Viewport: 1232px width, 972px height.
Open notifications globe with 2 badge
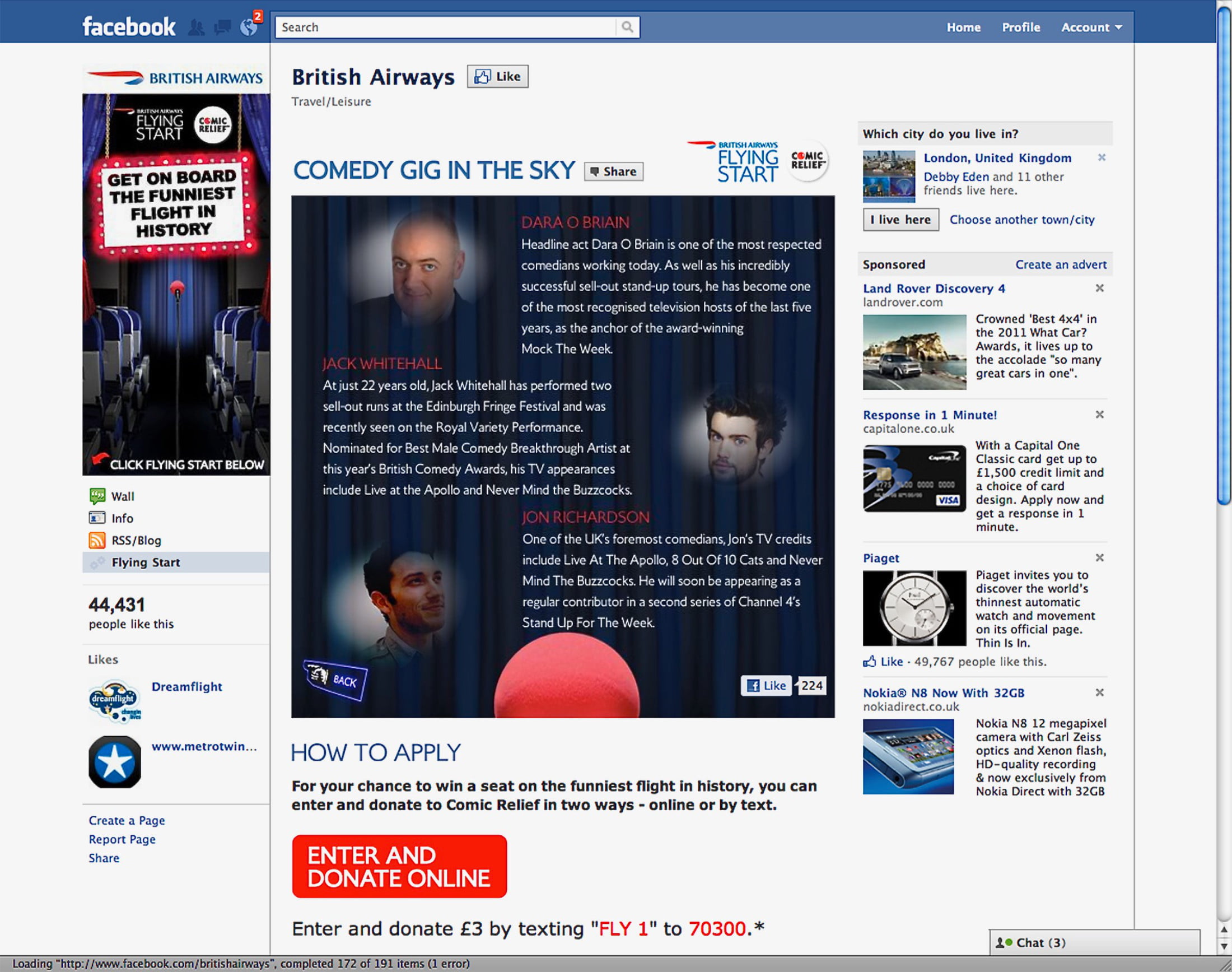click(x=249, y=27)
